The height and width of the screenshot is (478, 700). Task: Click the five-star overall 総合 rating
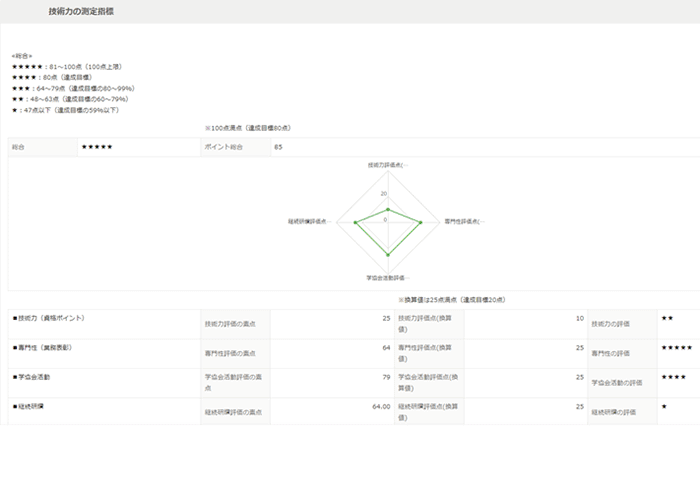[98, 147]
